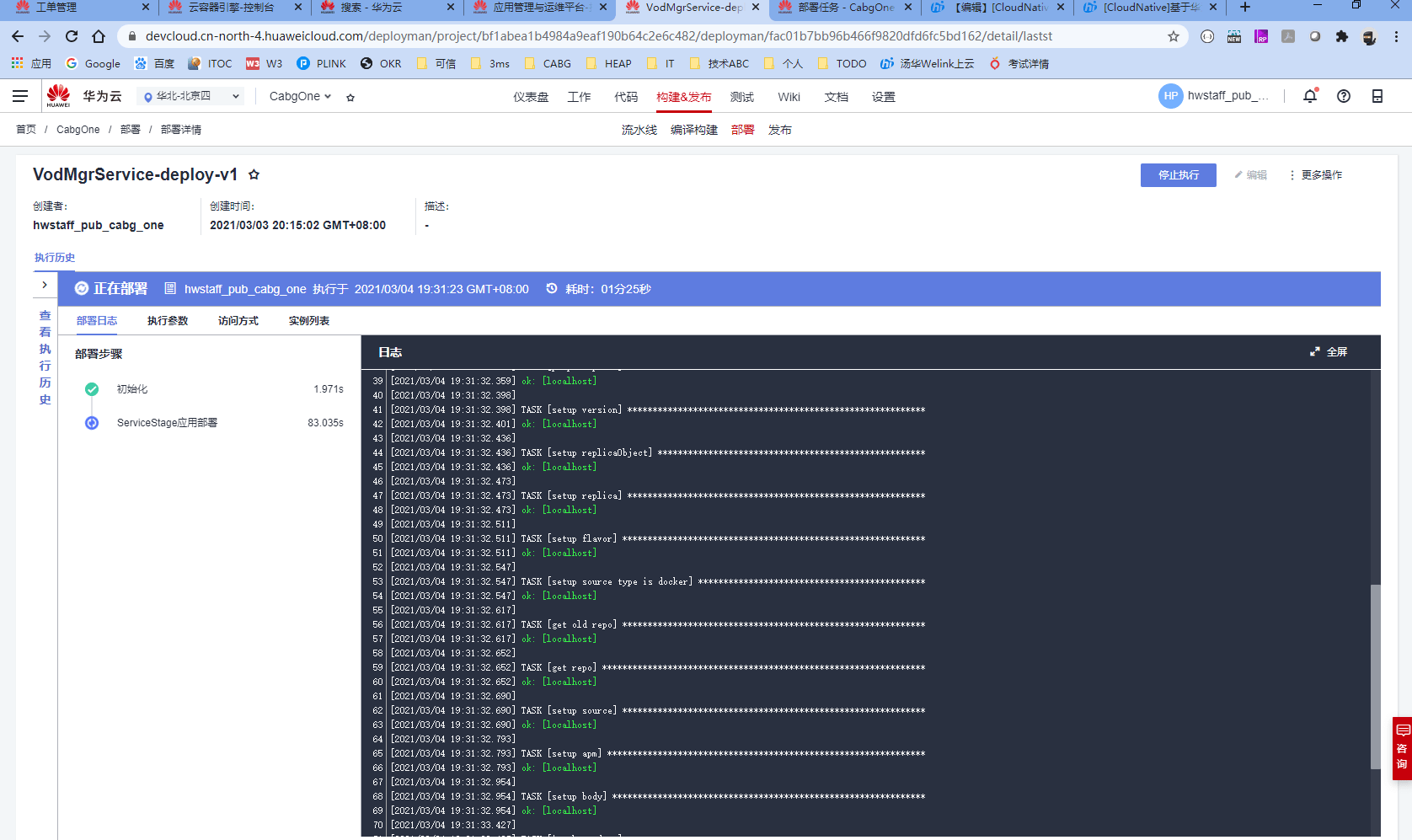Go back in browser history
Screen dimensions: 1412x840
[x=18, y=36]
